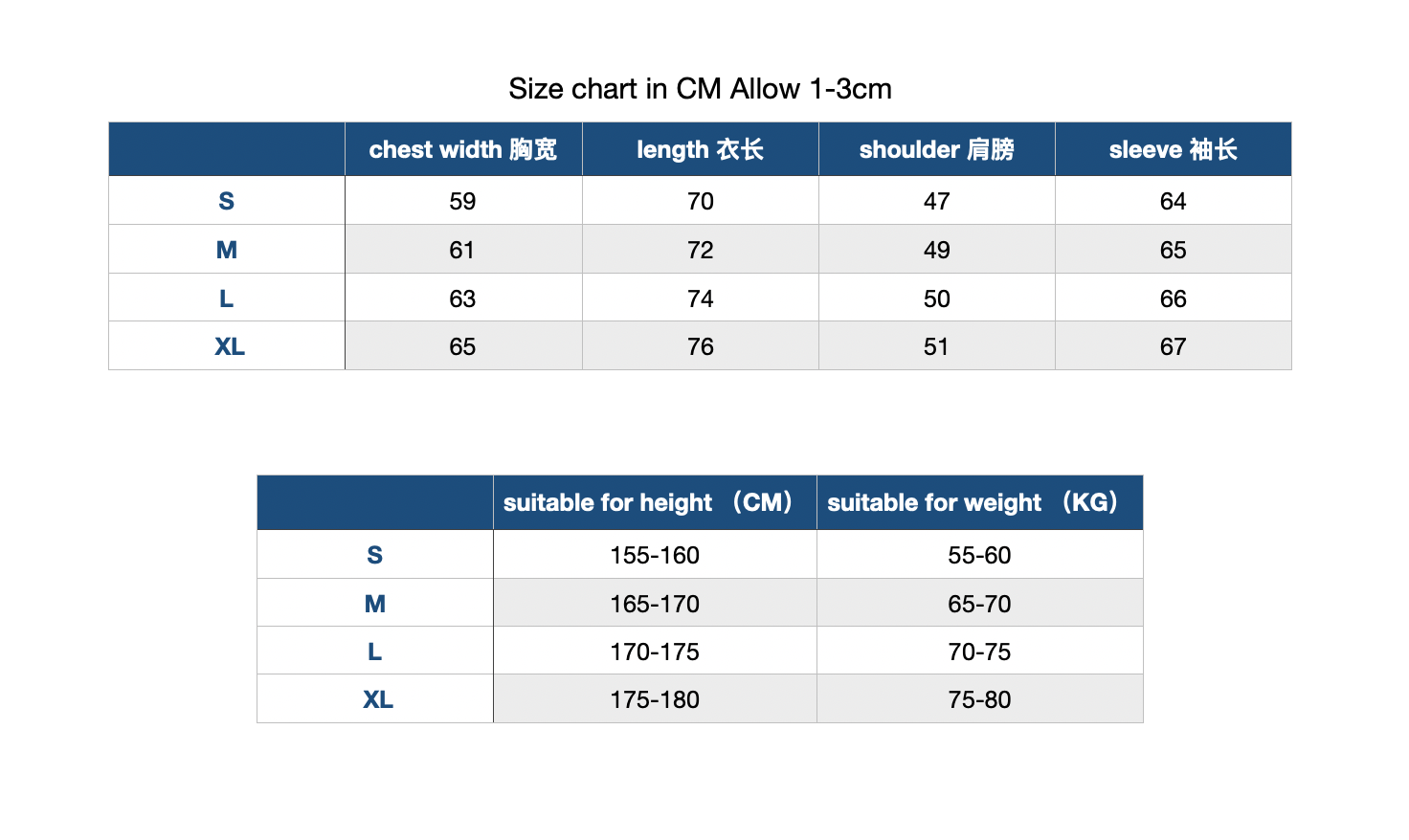Select shoulder value 50 for size L
The image size is (1409, 840).
pos(936,298)
